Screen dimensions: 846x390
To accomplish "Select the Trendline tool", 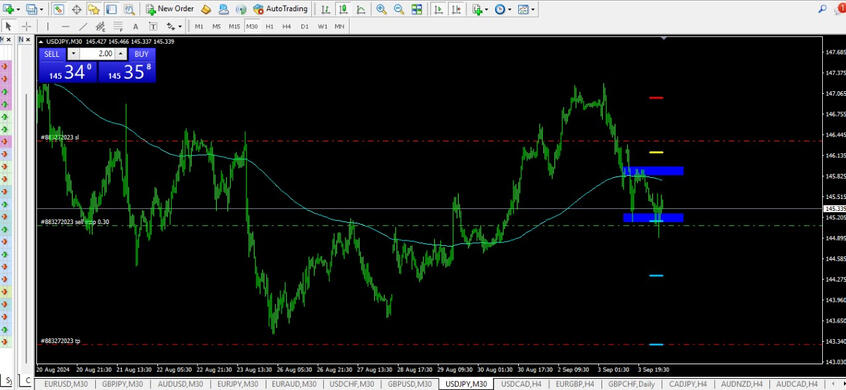I will point(83,26).
